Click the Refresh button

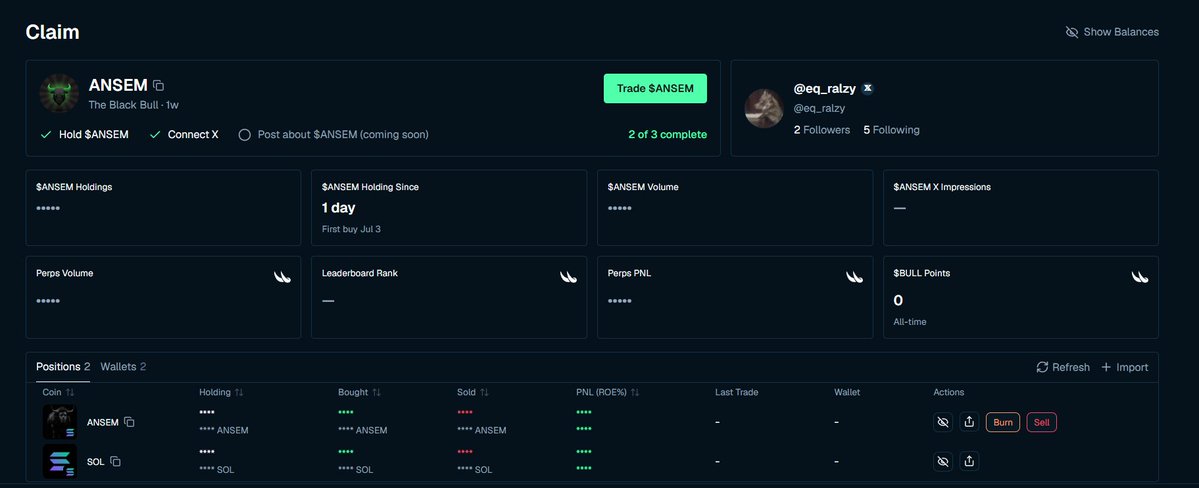[1063, 367]
